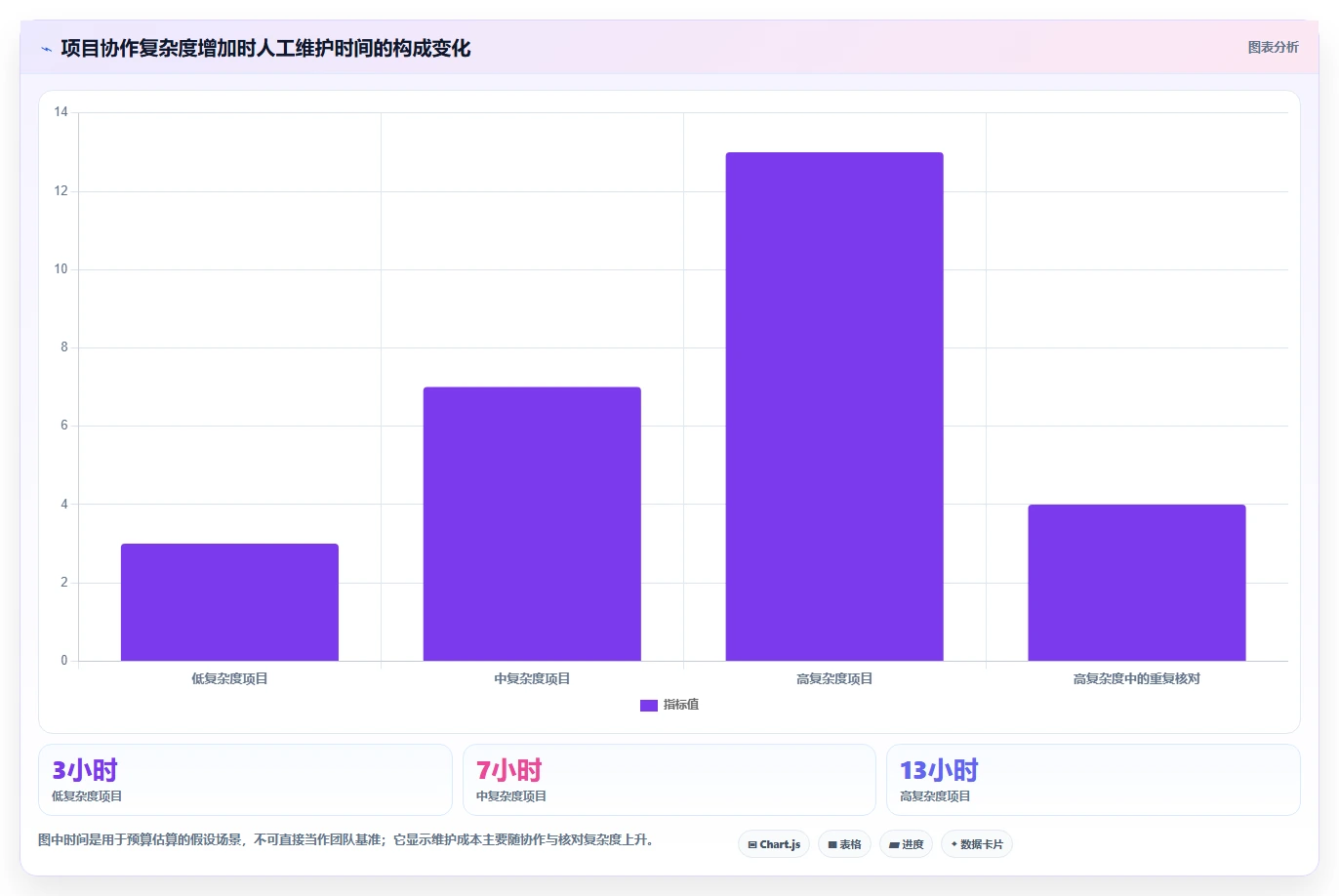
Task: Open the 7小时 中复杂度项目 stat card
Action: click(669, 780)
